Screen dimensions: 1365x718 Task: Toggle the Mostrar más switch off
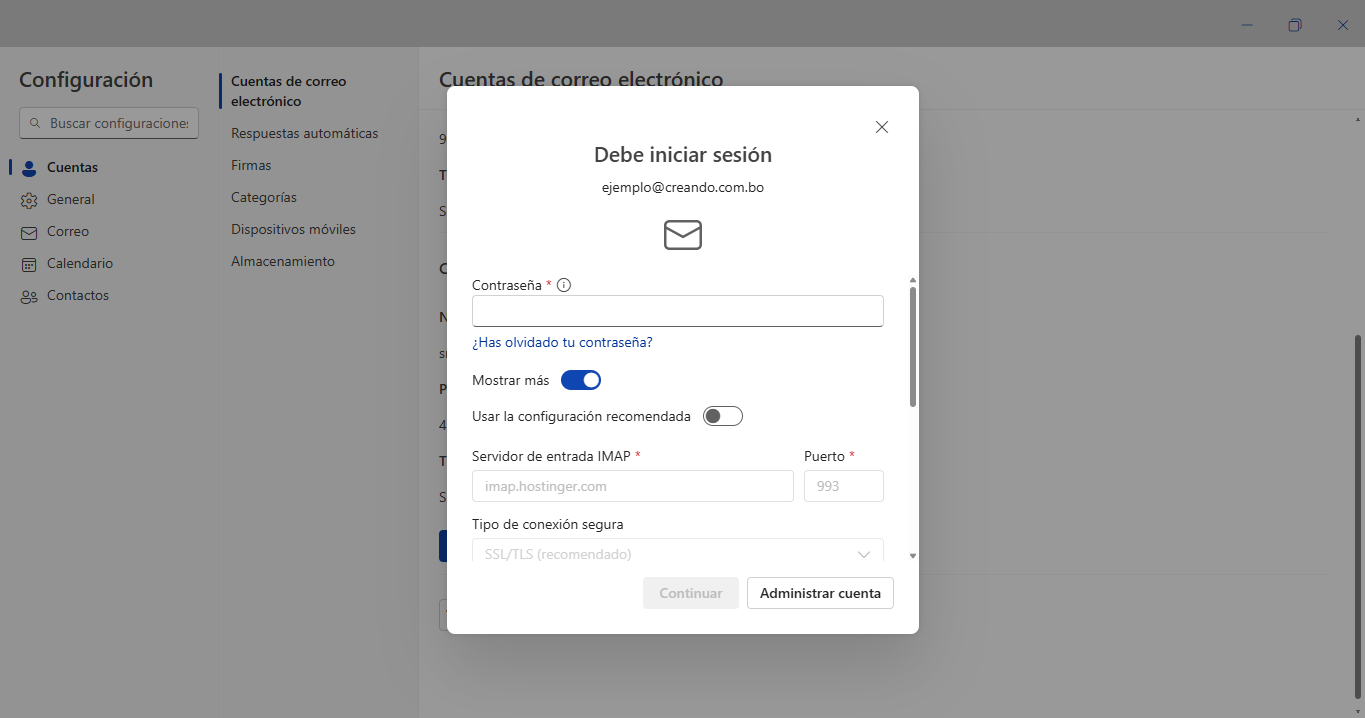(x=581, y=380)
